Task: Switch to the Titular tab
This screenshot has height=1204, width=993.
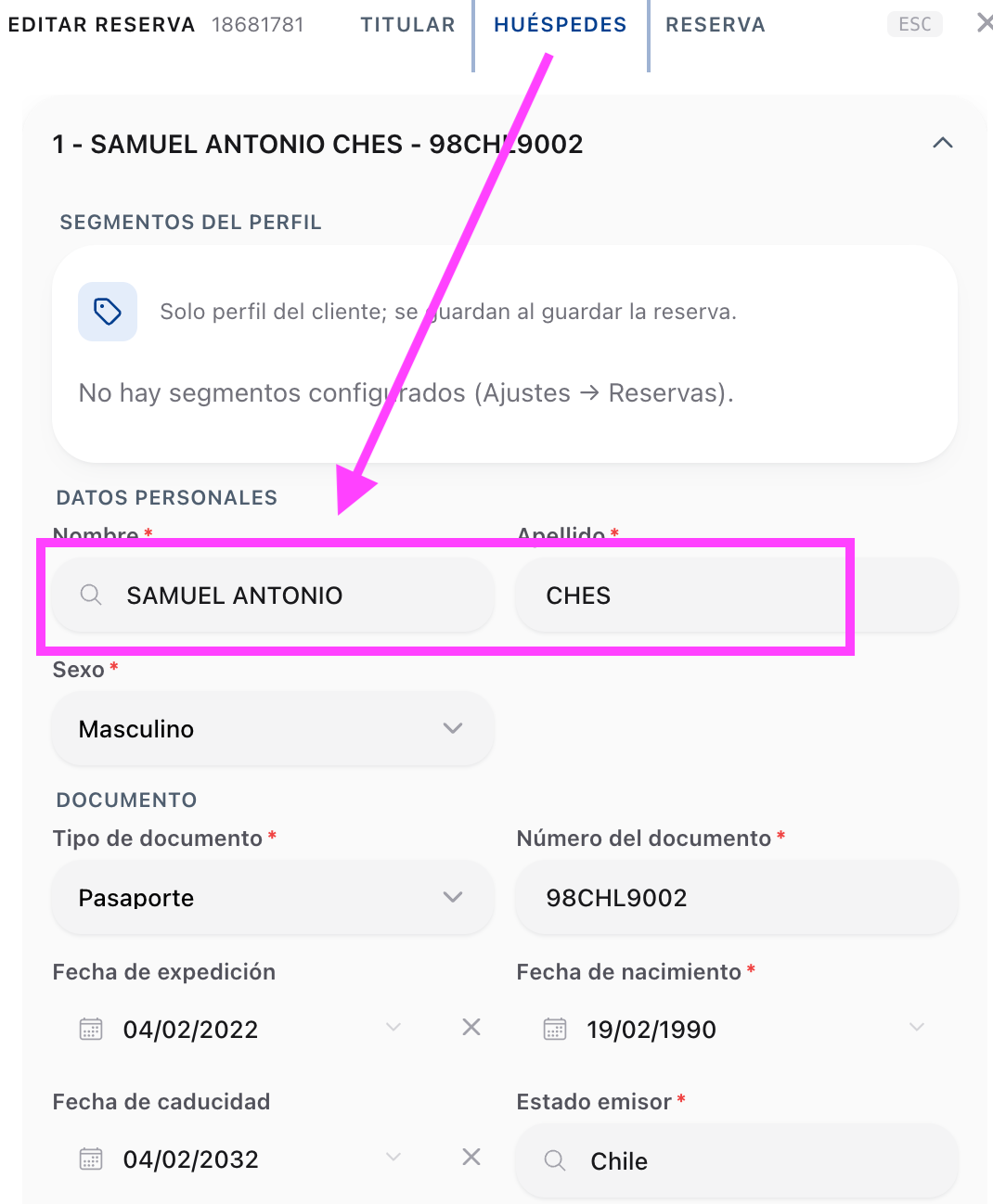Action: pos(408,25)
